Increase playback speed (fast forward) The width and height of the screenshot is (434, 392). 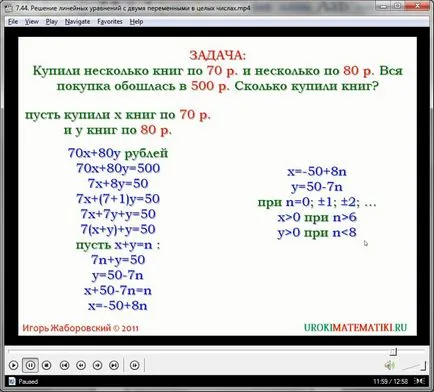(x=97, y=365)
